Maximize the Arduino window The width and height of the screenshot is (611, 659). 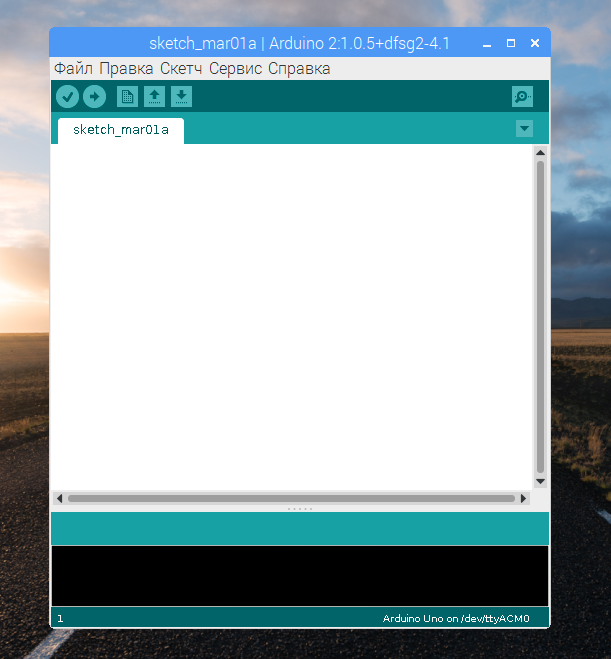coord(511,43)
